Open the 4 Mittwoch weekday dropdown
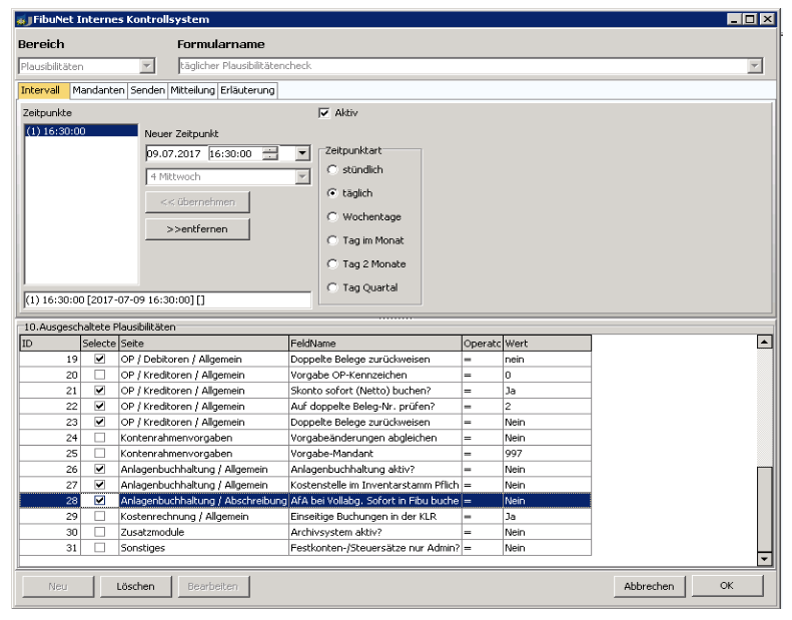 302,176
